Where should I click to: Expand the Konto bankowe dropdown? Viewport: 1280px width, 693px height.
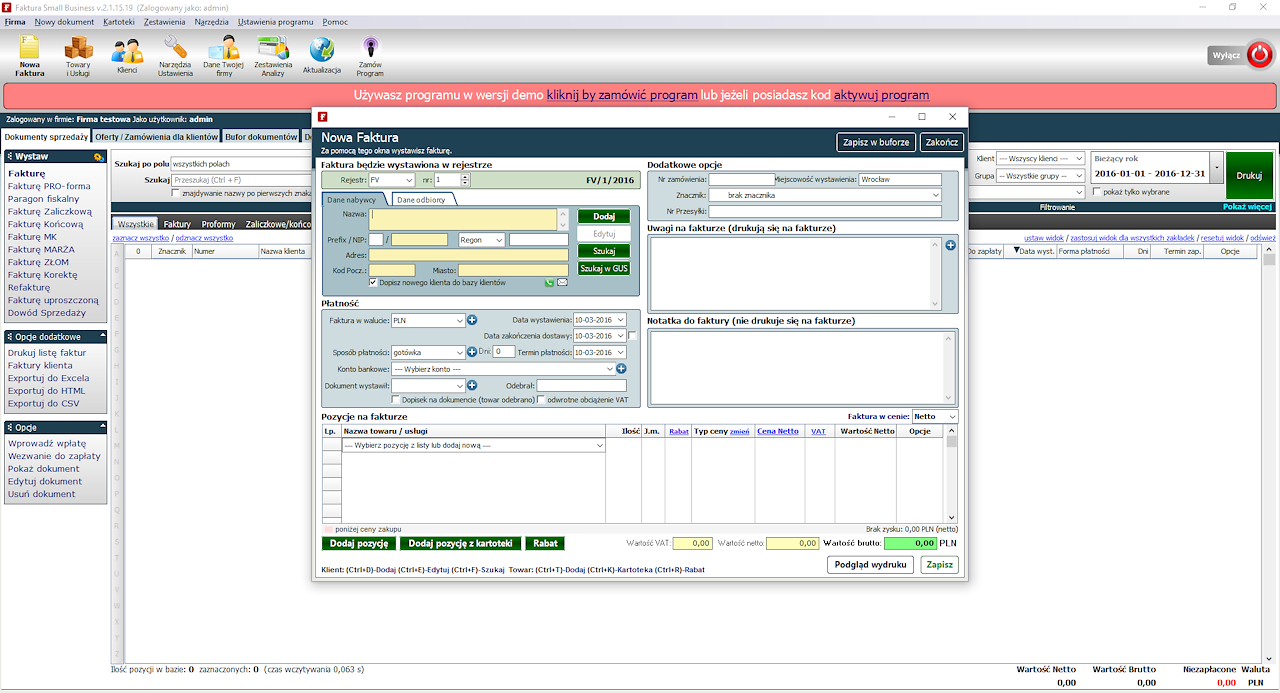502,369
